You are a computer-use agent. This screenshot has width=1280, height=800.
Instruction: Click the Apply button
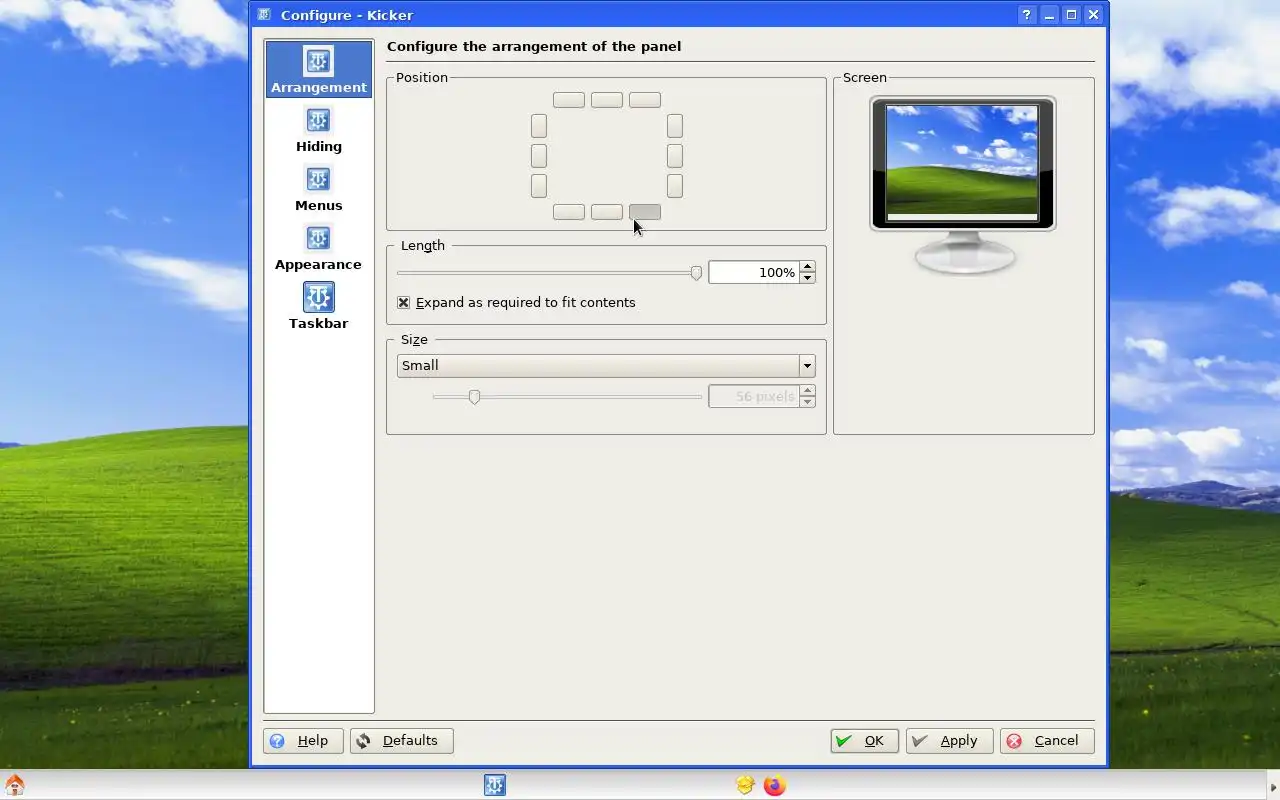pos(949,741)
